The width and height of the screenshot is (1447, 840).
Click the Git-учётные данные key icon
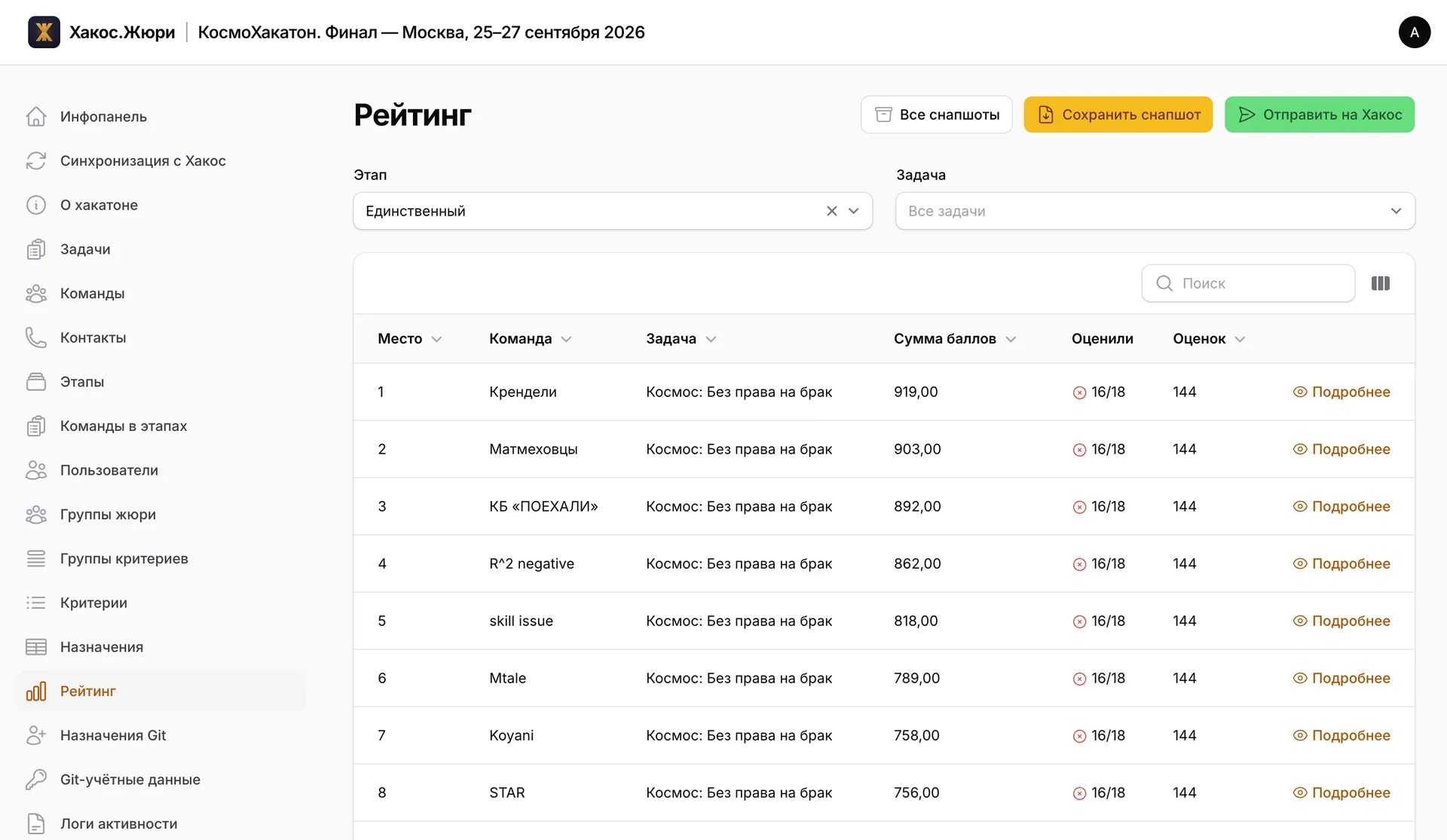tap(36, 780)
